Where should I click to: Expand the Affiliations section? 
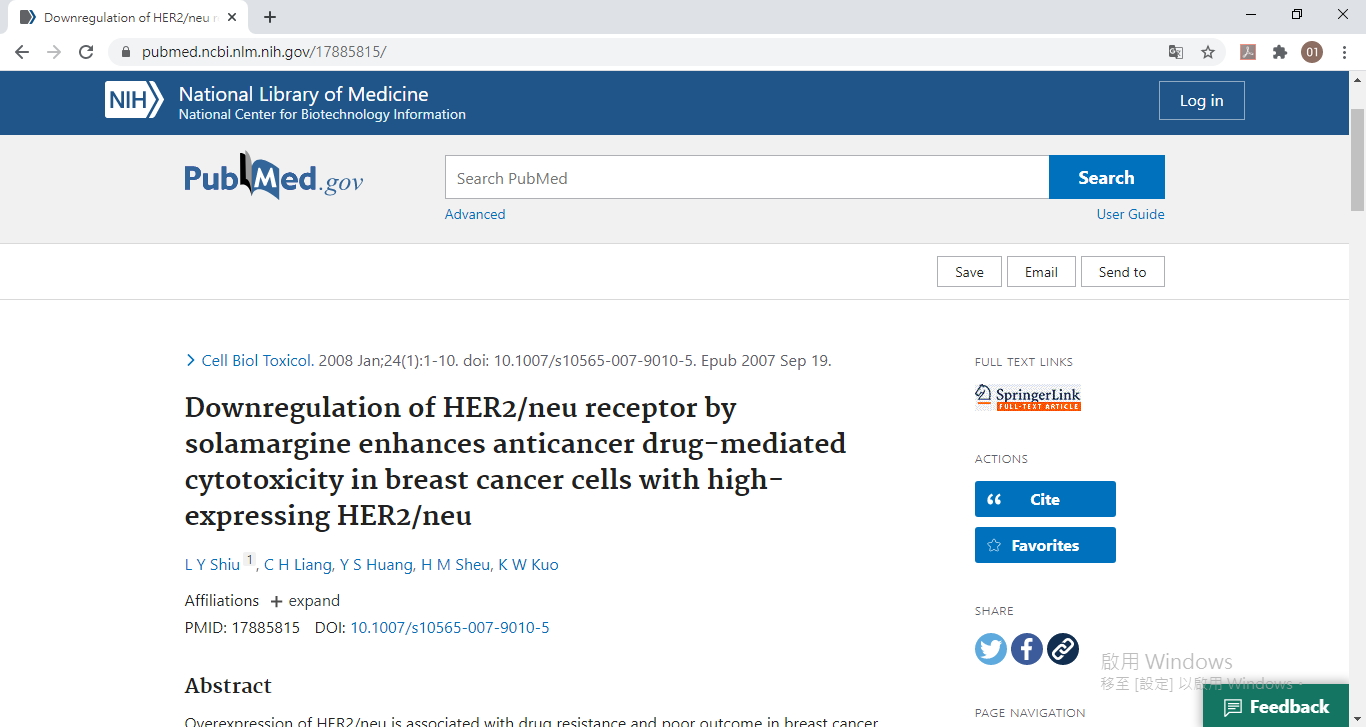coord(305,601)
